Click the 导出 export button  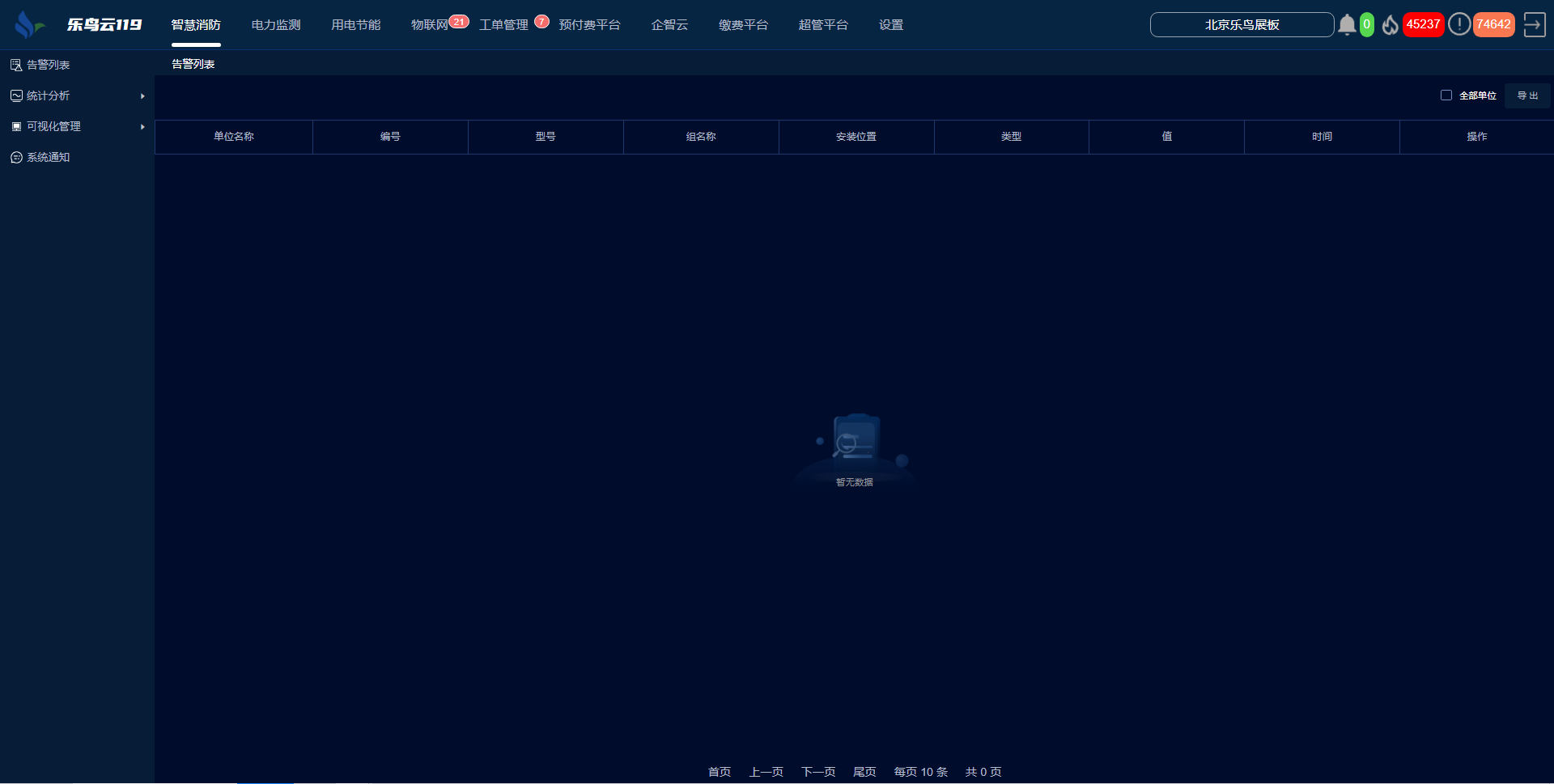pos(1527,95)
